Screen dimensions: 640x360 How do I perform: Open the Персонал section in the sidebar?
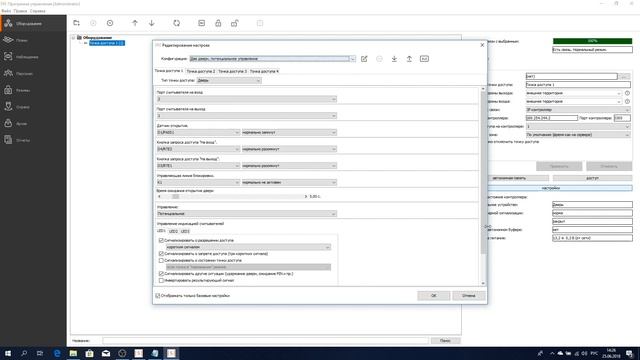33,73
